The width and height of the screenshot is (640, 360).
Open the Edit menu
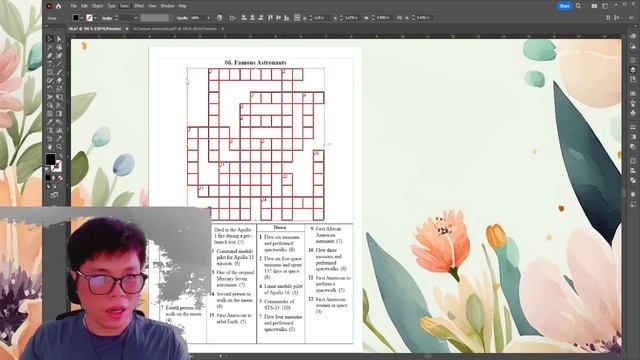(84, 6)
